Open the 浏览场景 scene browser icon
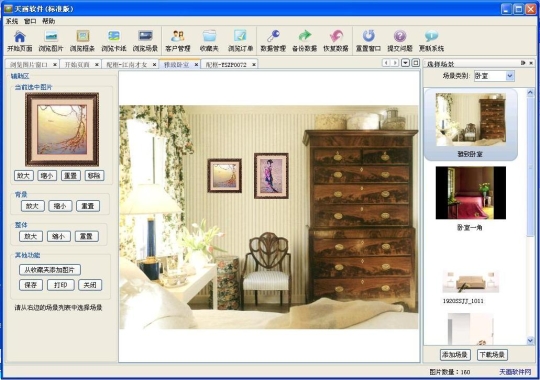540x380 pixels. click(x=145, y=41)
